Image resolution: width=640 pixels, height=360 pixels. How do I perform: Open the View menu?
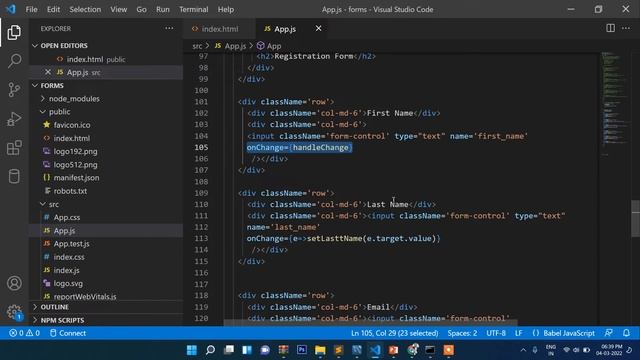click(x=118, y=9)
